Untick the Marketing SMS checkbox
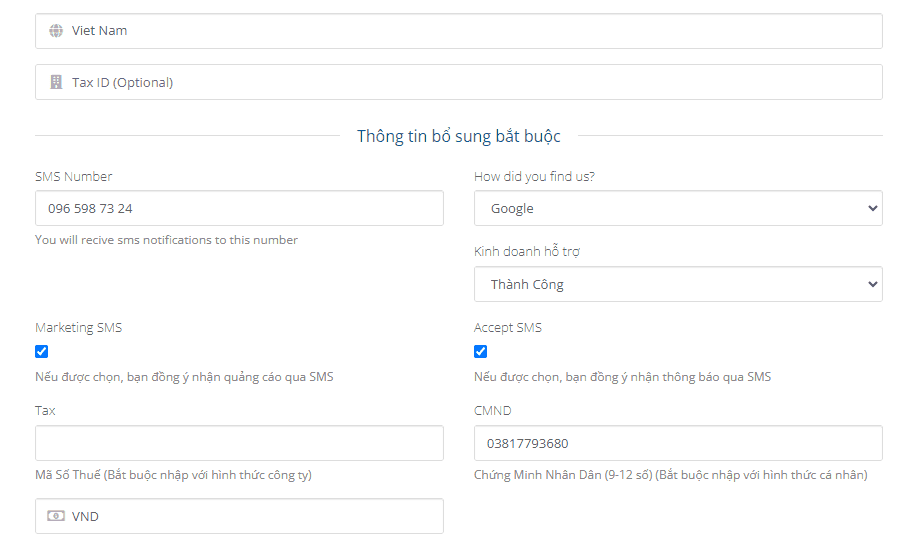The image size is (915, 550). tap(41, 352)
